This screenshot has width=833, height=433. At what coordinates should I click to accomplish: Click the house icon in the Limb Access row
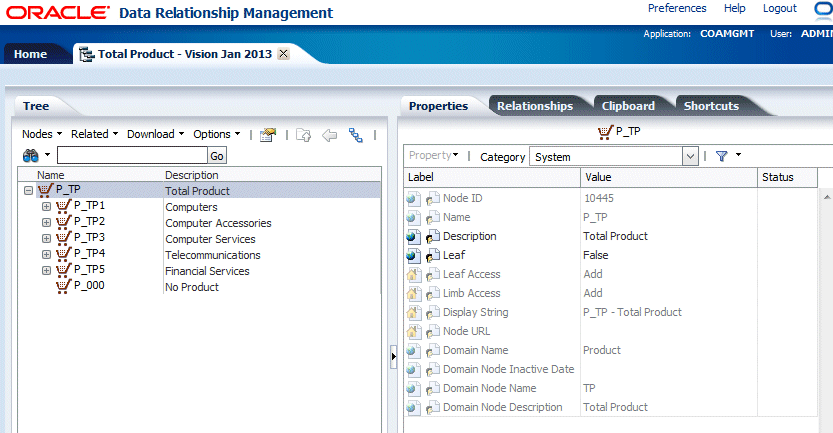413,294
